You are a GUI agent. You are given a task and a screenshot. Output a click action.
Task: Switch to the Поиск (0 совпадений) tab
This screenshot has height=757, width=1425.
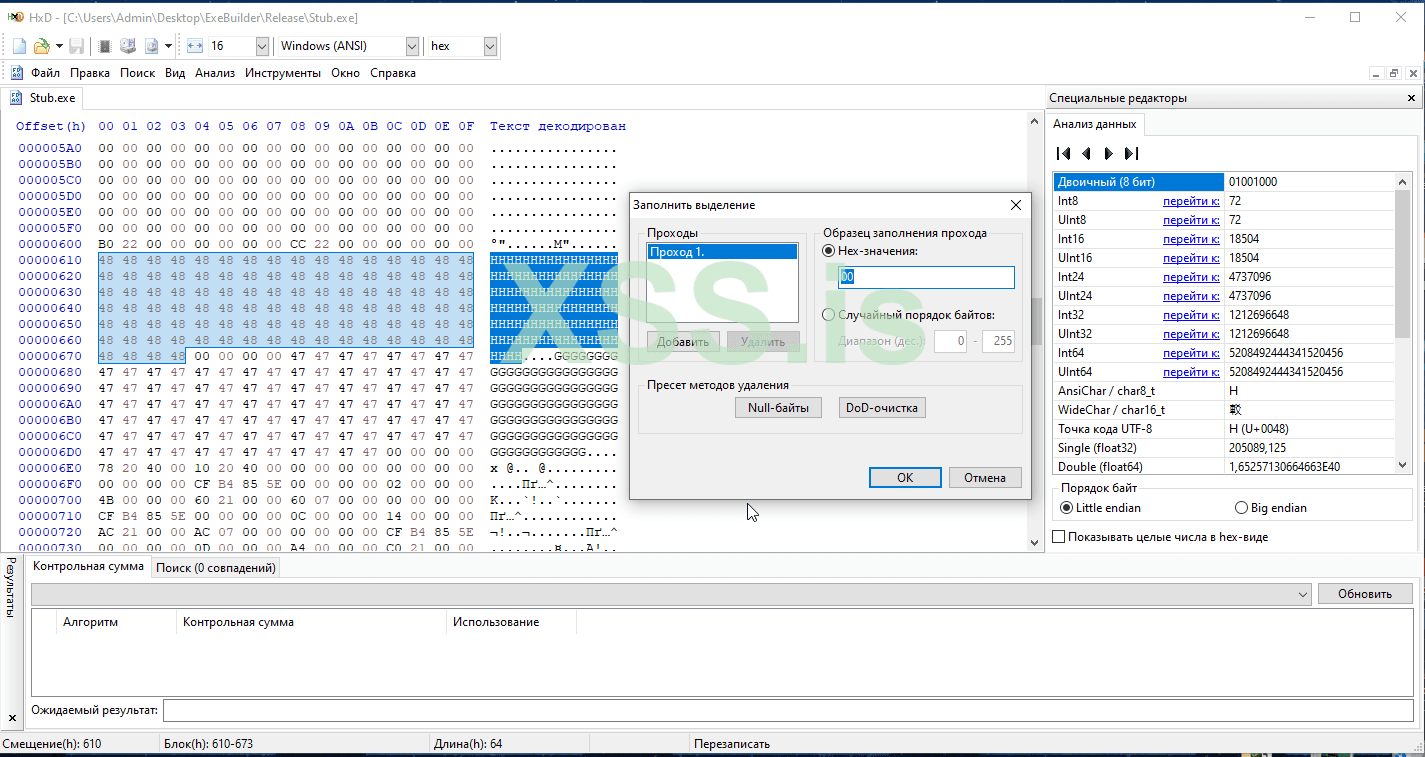click(x=215, y=568)
